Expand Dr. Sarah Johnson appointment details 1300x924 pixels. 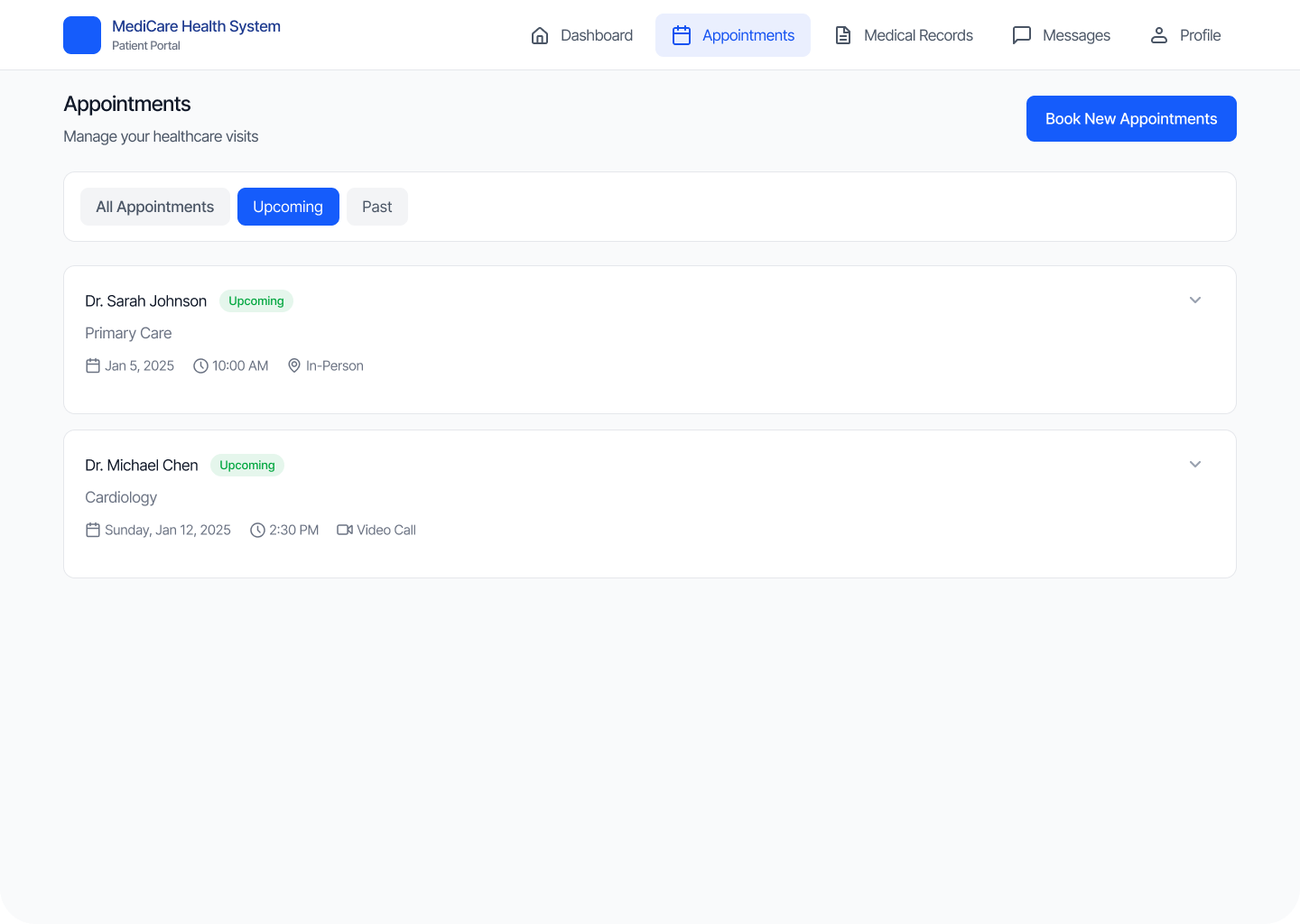click(x=1195, y=300)
